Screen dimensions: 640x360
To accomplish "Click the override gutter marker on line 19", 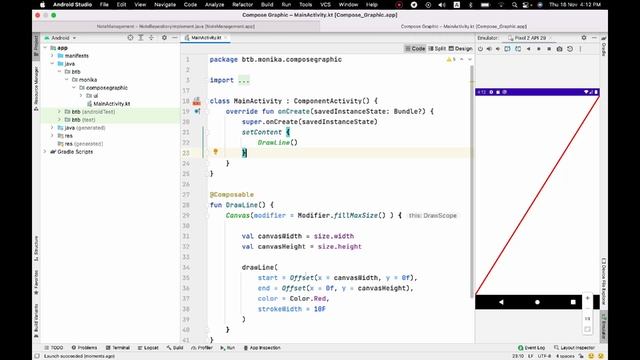I will pyautogui.click(x=197, y=111).
